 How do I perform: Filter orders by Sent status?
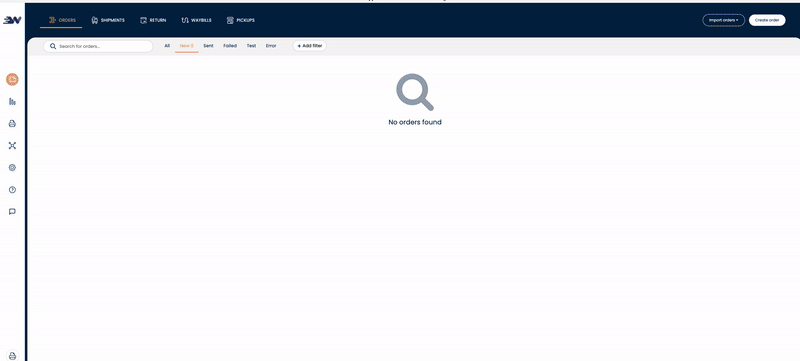click(x=208, y=46)
